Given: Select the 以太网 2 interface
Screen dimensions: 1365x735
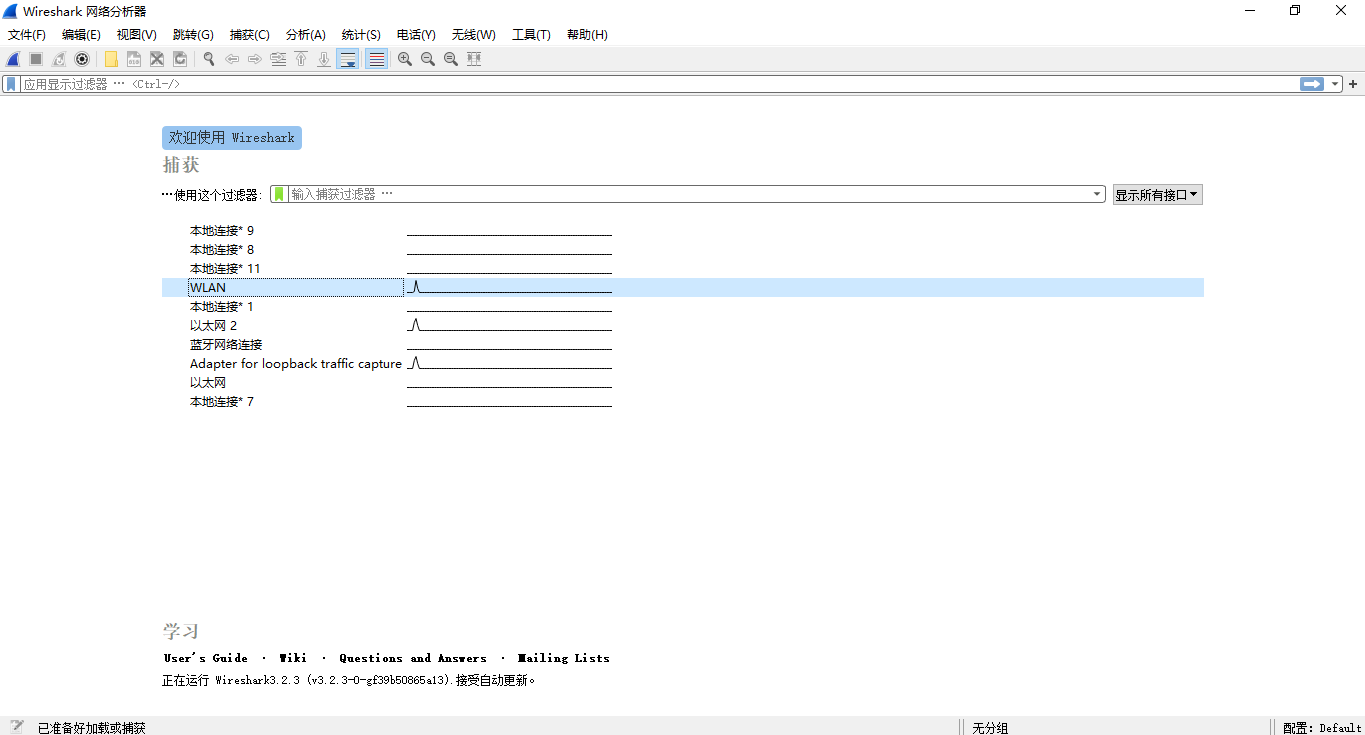Looking at the screenshot, I should 213,326.
